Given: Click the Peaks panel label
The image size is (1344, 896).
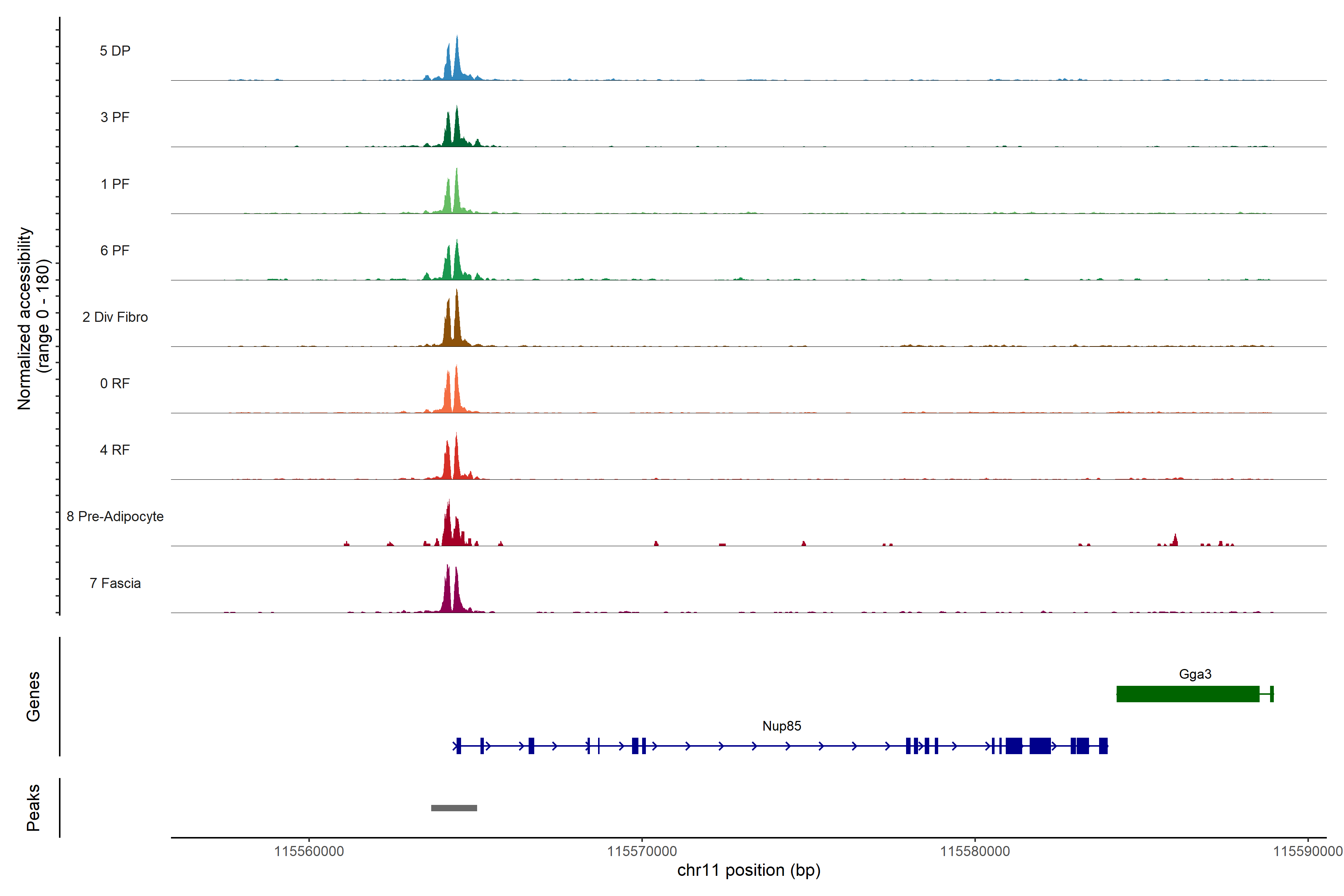Looking at the screenshot, I should pos(33,808).
